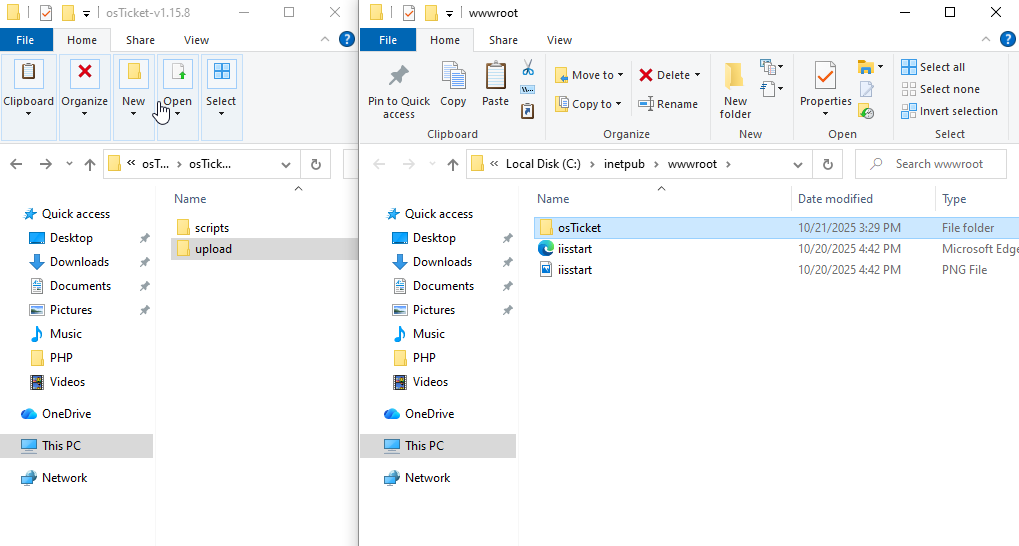Open recent locations dropdown in osTicket-v1.15.8 window
Image resolution: width=1019 pixels, height=546 pixels.
(69, 164)
